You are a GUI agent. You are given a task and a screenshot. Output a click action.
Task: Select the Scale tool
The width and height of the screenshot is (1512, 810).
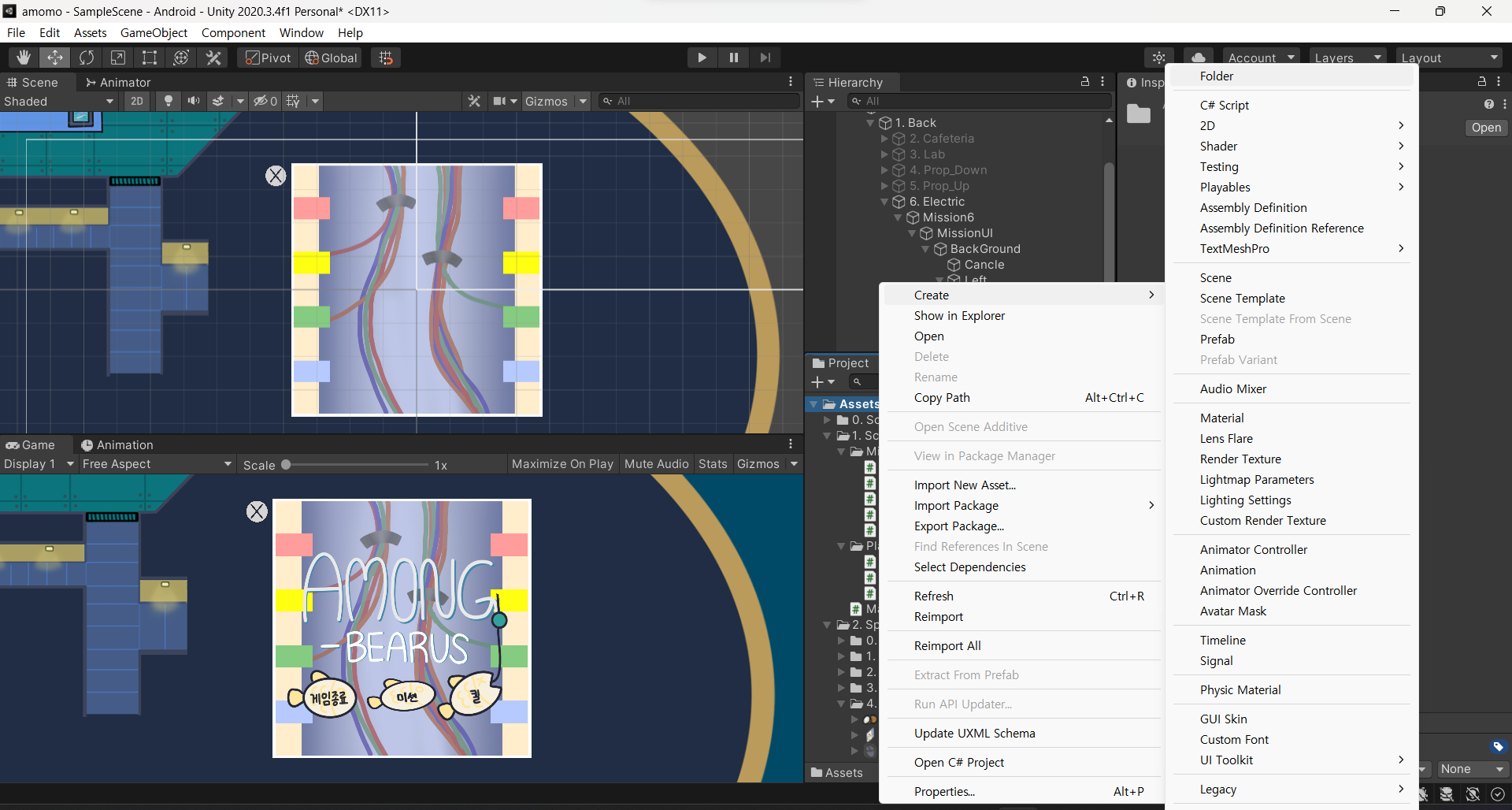click(x=118, y=58)
